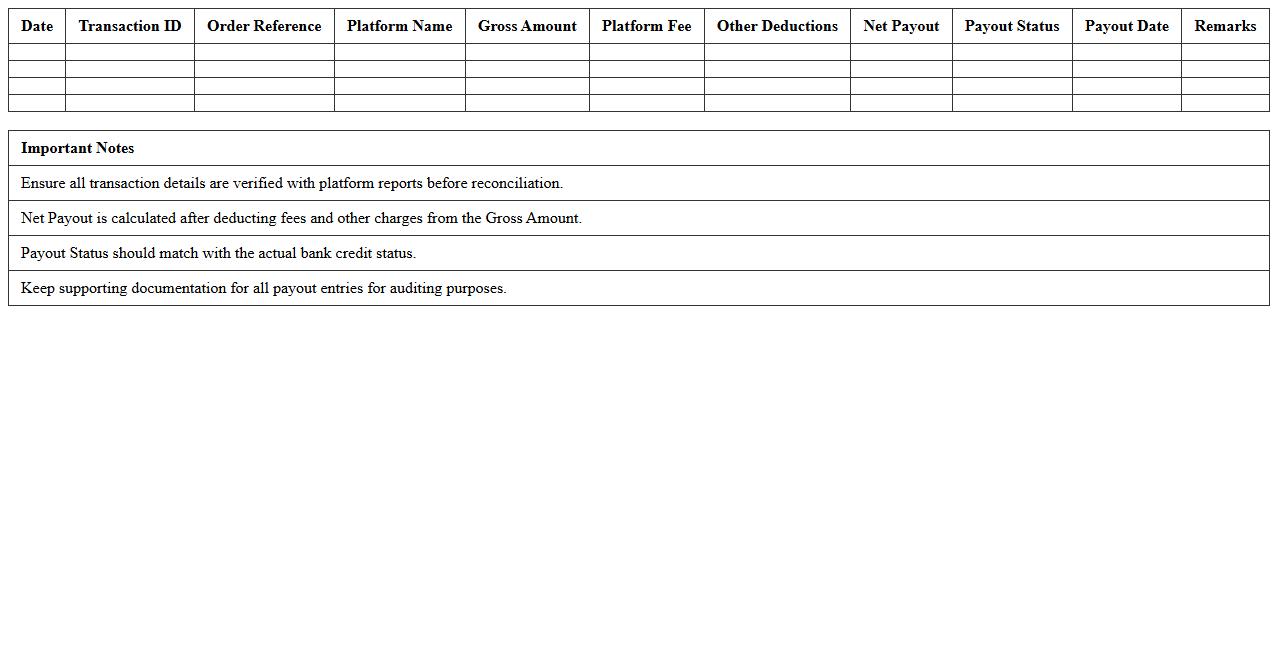Select the Payout Date header cell
The image size is (1278, 650).
coord(1126,26)
